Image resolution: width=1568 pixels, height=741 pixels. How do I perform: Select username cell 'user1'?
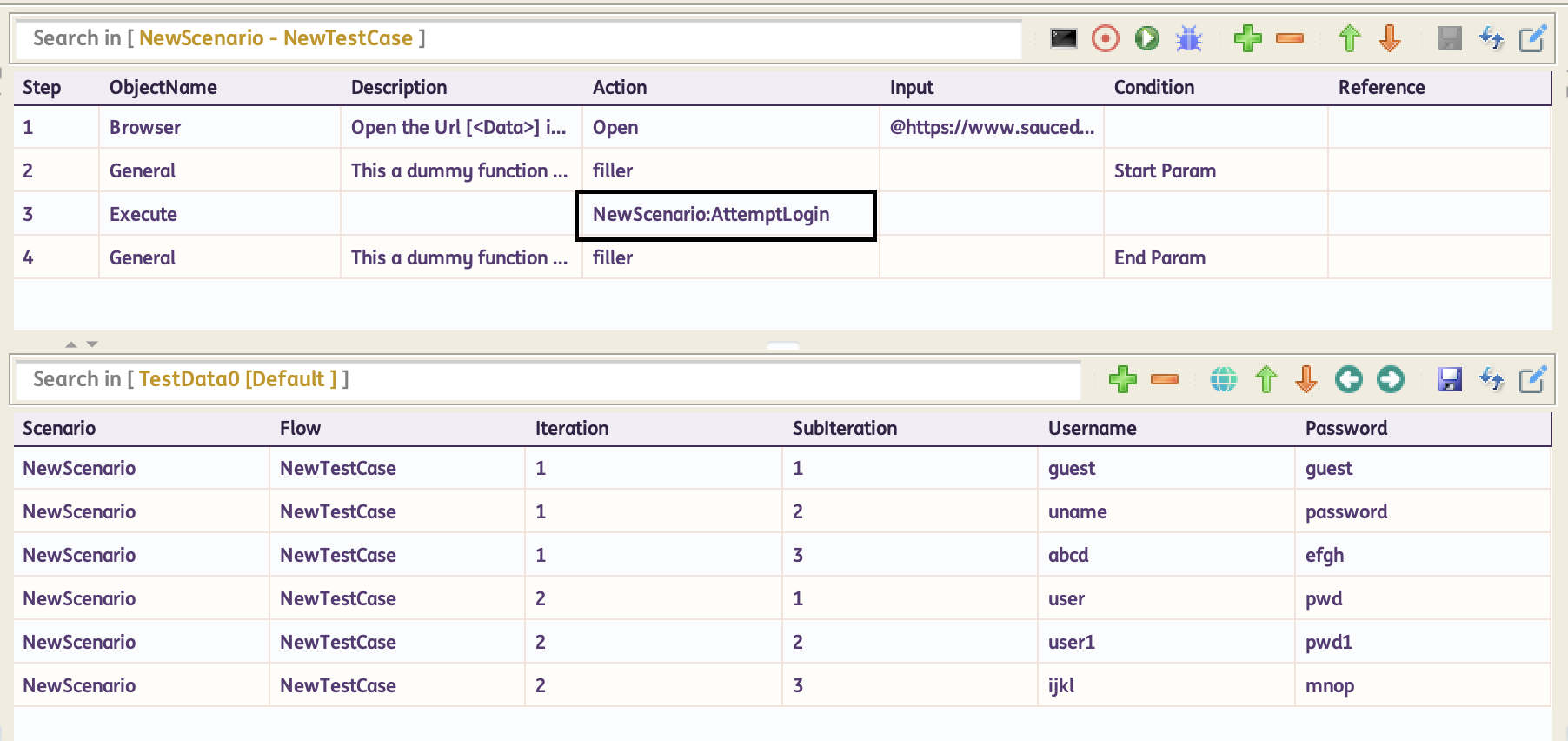(1166, 642)
